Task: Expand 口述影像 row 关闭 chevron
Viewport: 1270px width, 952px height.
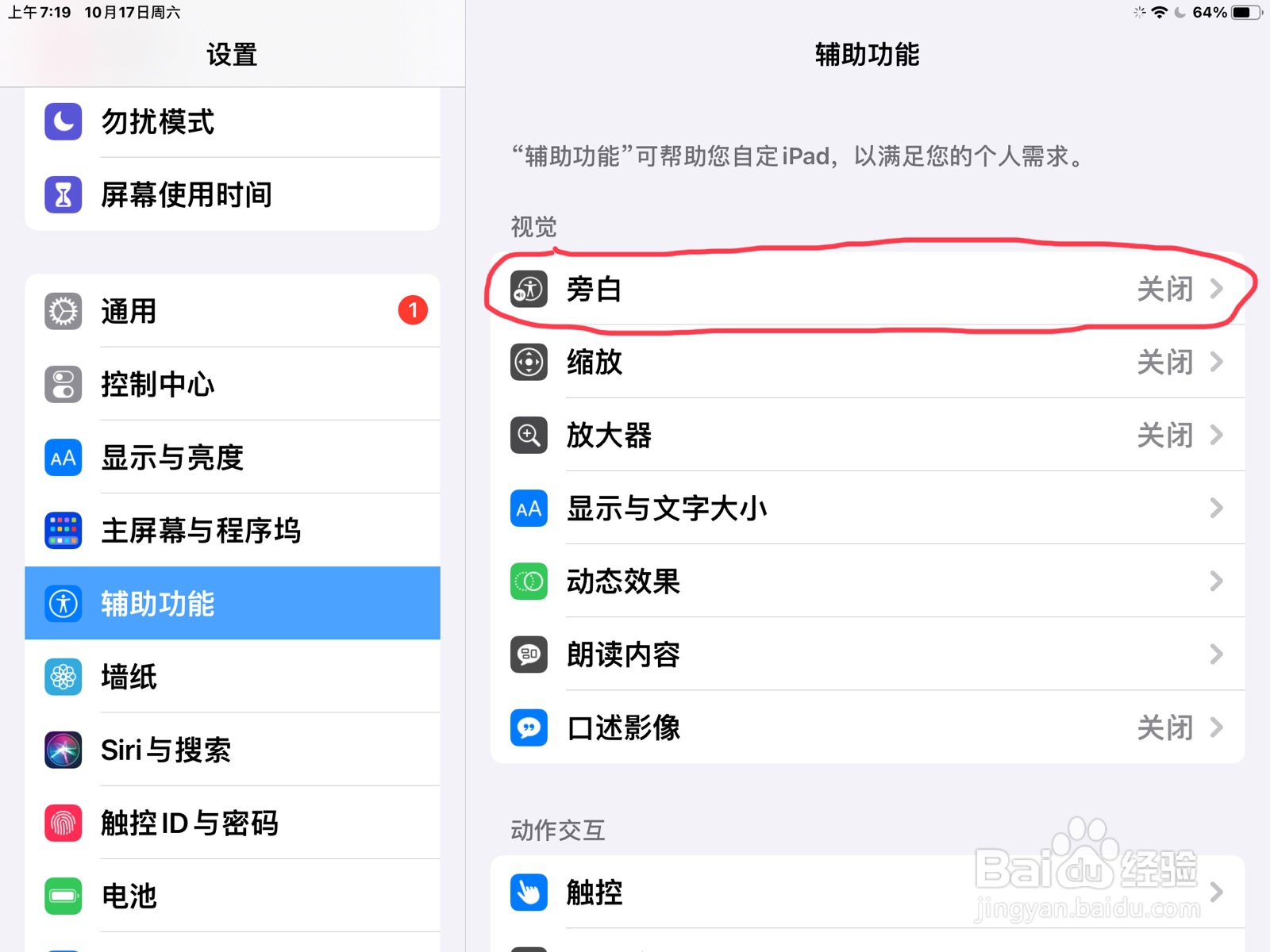Action: tap(868, 727)
